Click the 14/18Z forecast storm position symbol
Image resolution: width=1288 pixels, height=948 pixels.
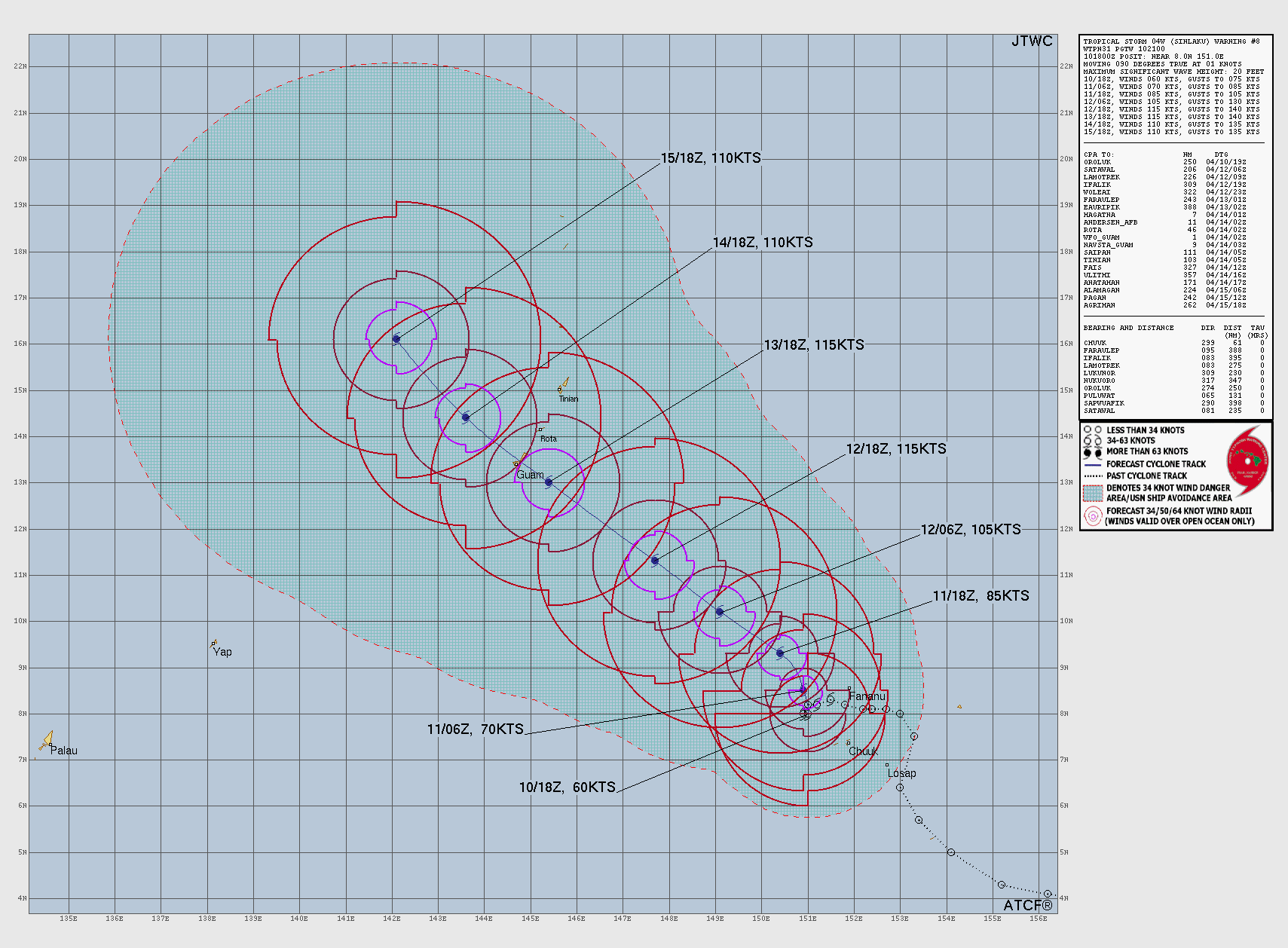click(466, 417)
